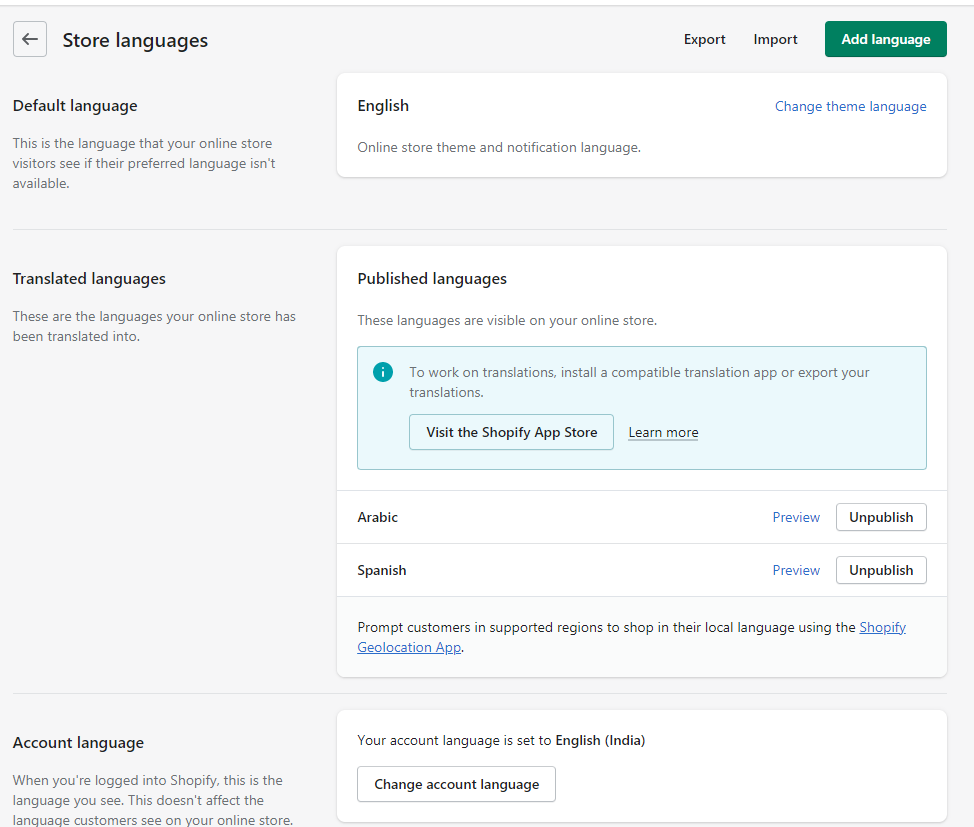Click the Add language button
The image size is (974, 827).
click(886, 39)
